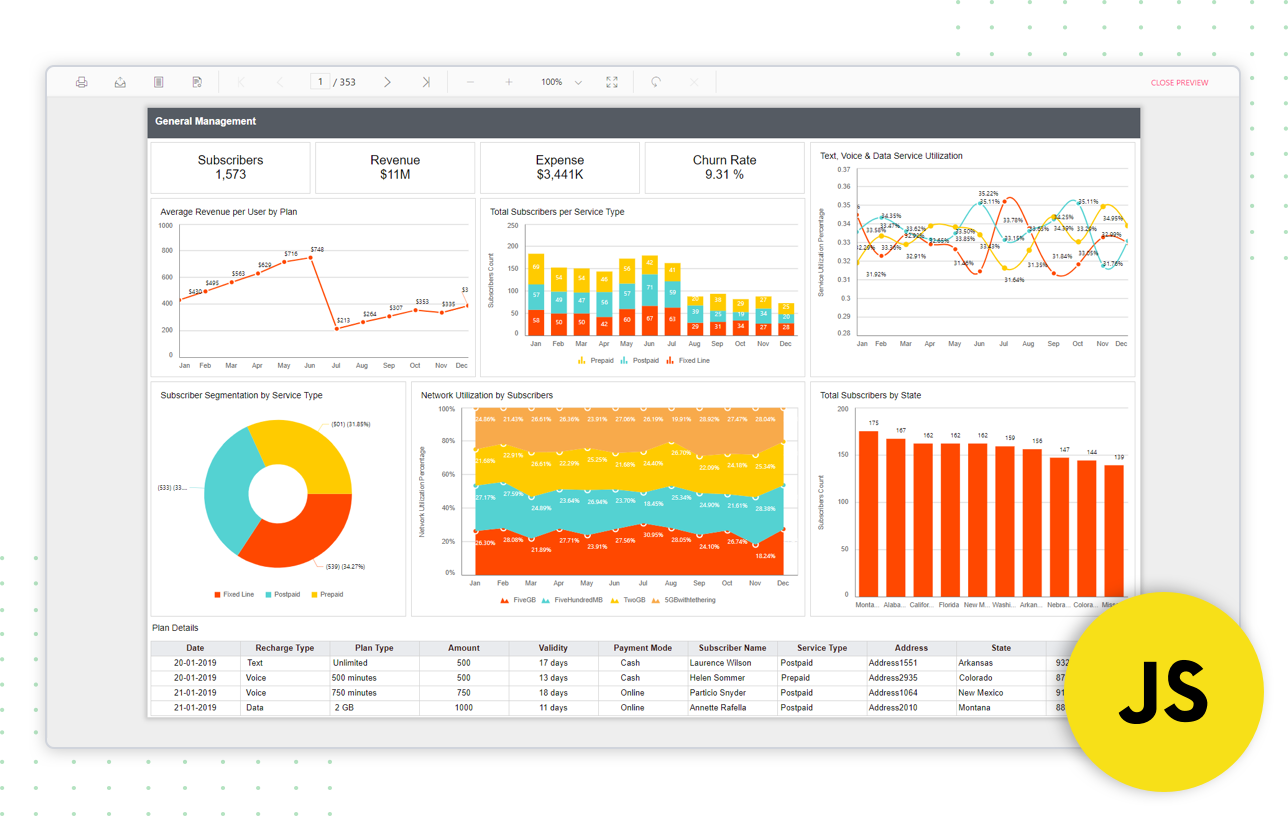Click CLOSE PREVIEW to exit preview

[x=1179, y=83]
